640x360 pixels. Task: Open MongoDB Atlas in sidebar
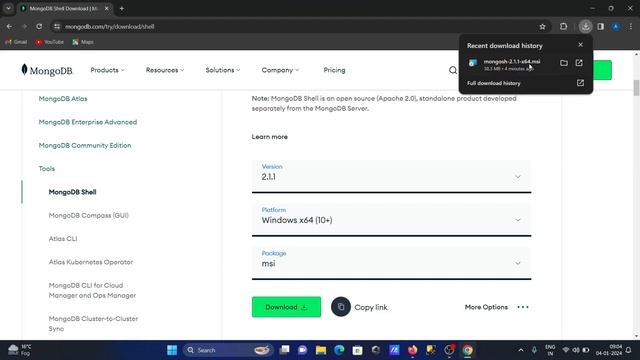(x=63, y=99)
